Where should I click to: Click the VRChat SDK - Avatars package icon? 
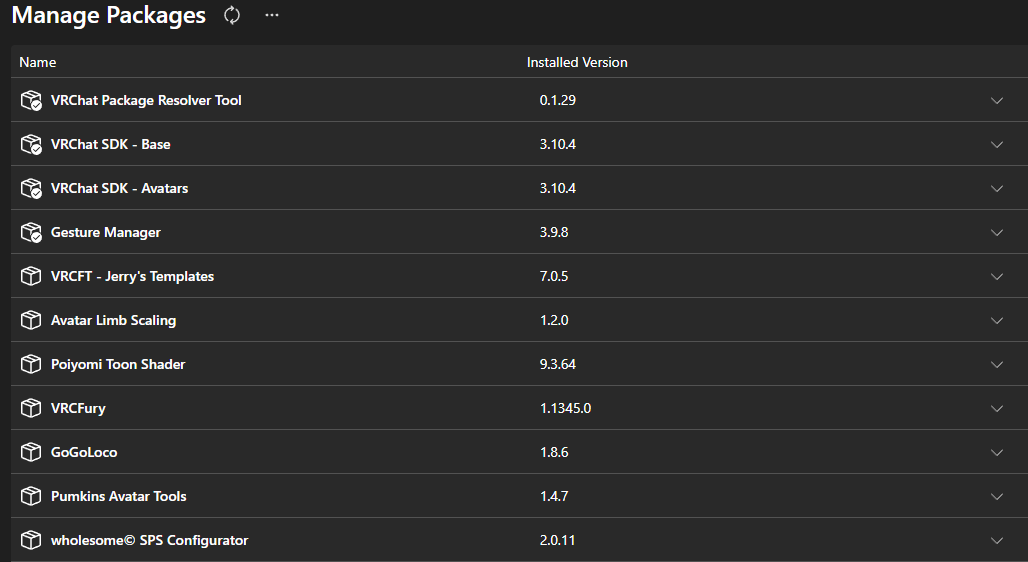[x=31, y=188]
